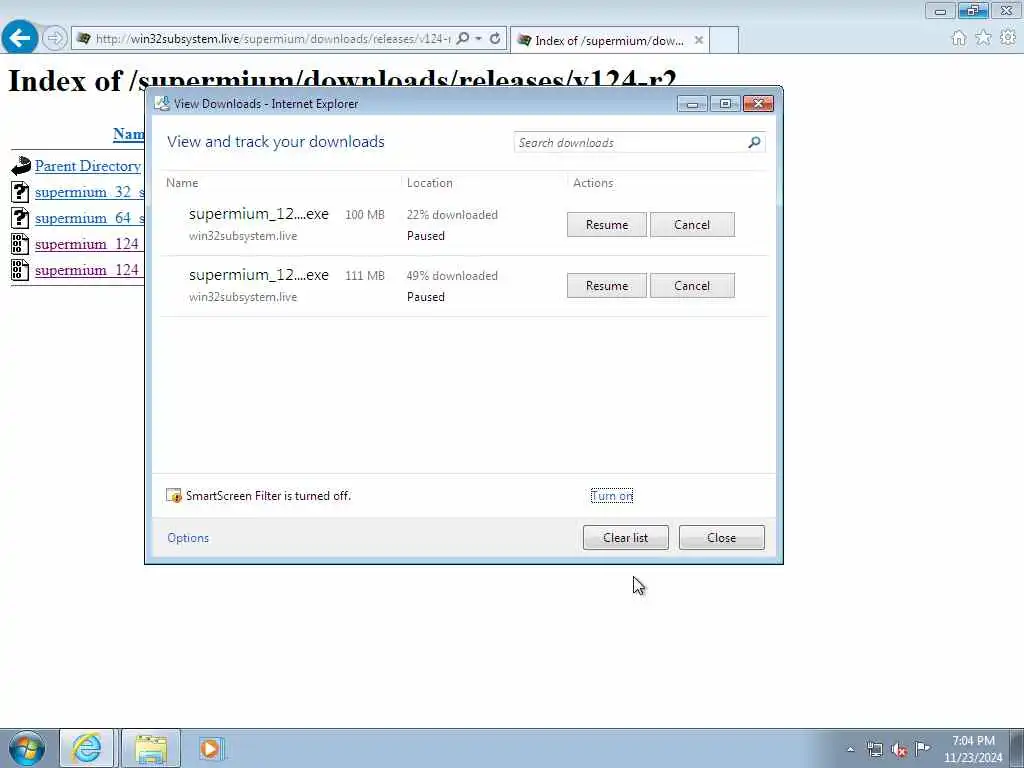Resume the 100 MB supermium download
Screen dimensions: 1024x768
(607, 225)
